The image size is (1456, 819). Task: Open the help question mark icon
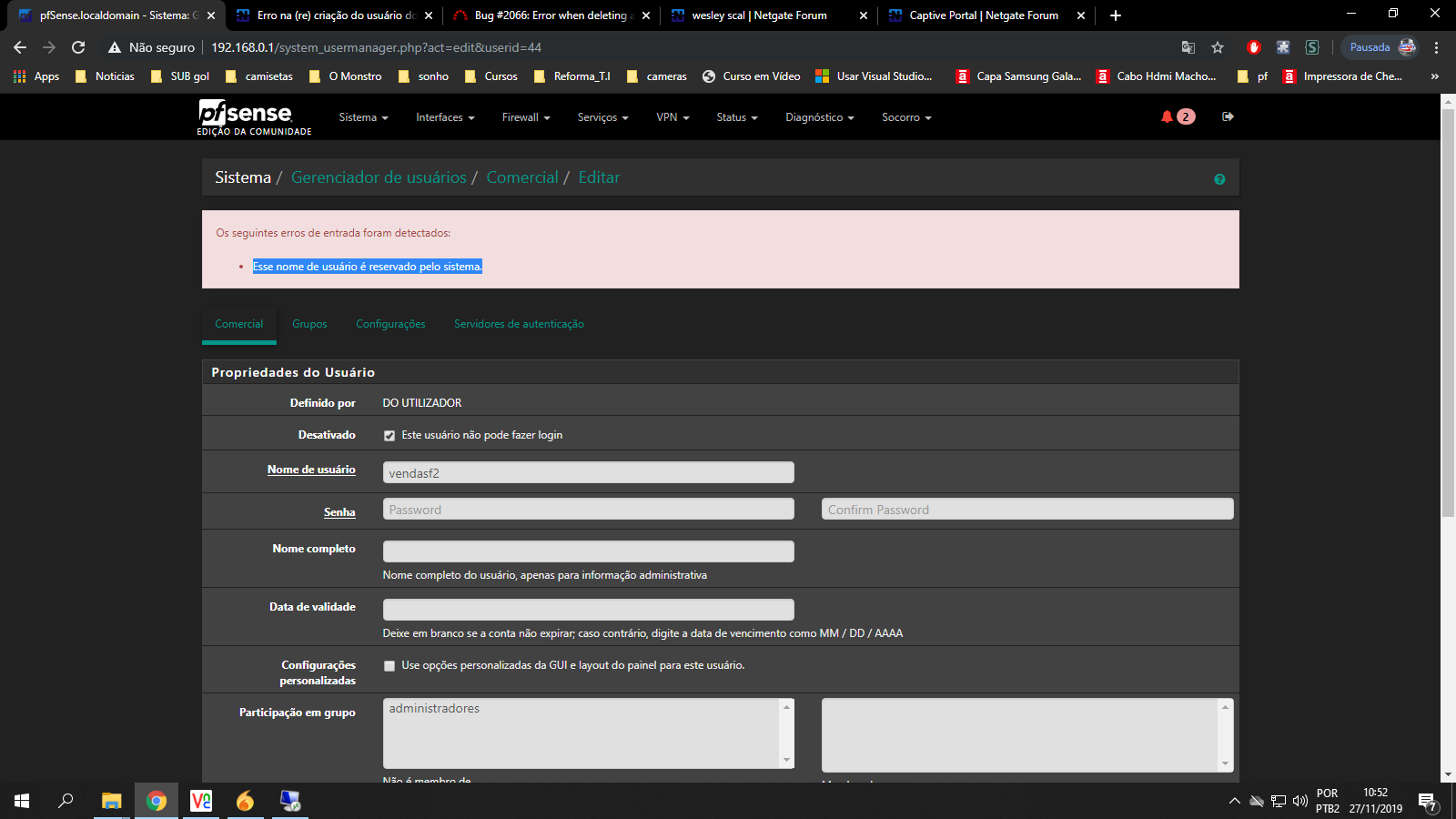(x=1219, y=179)
